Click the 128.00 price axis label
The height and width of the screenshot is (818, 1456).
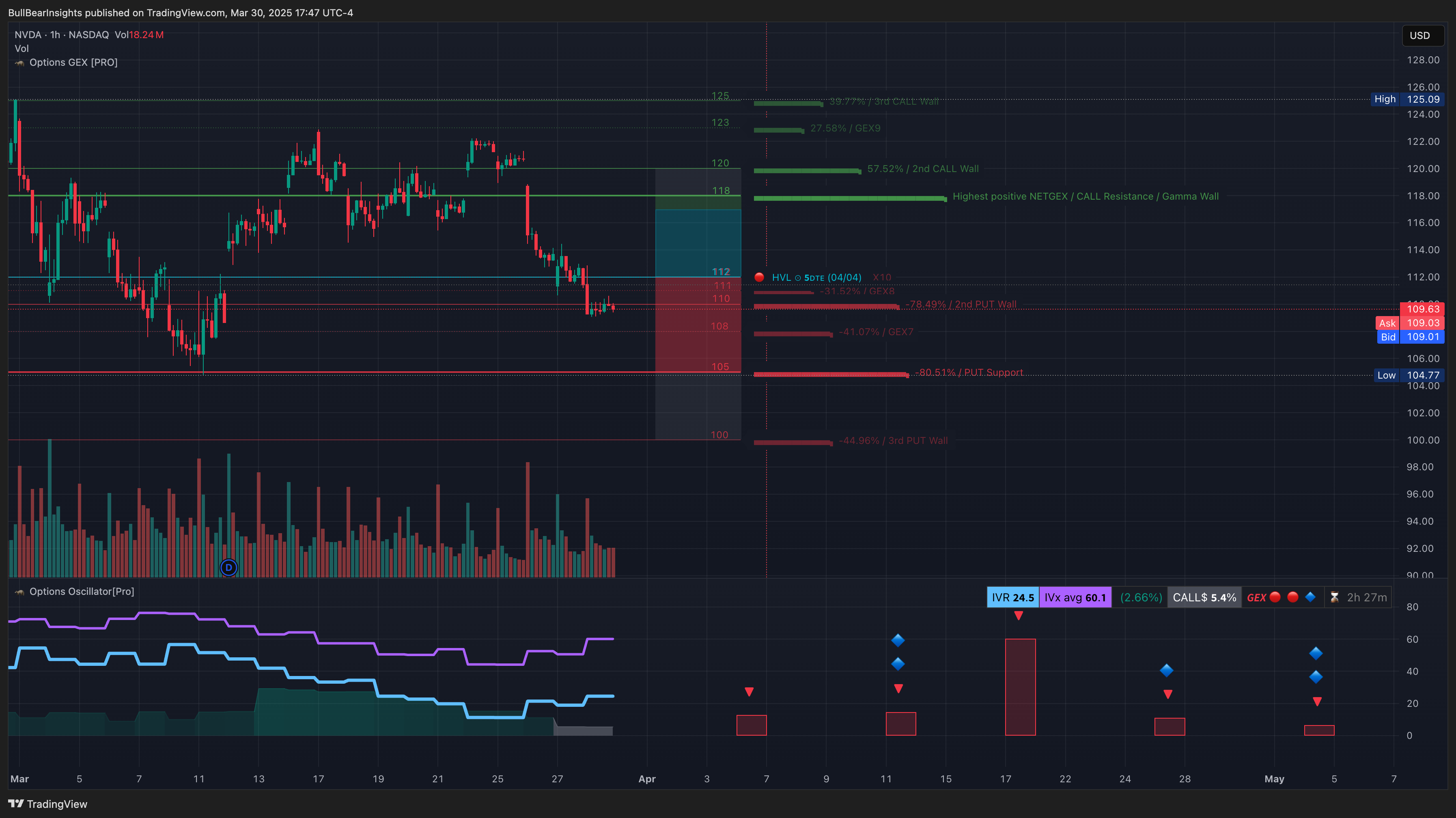(x=1423, y=60)
